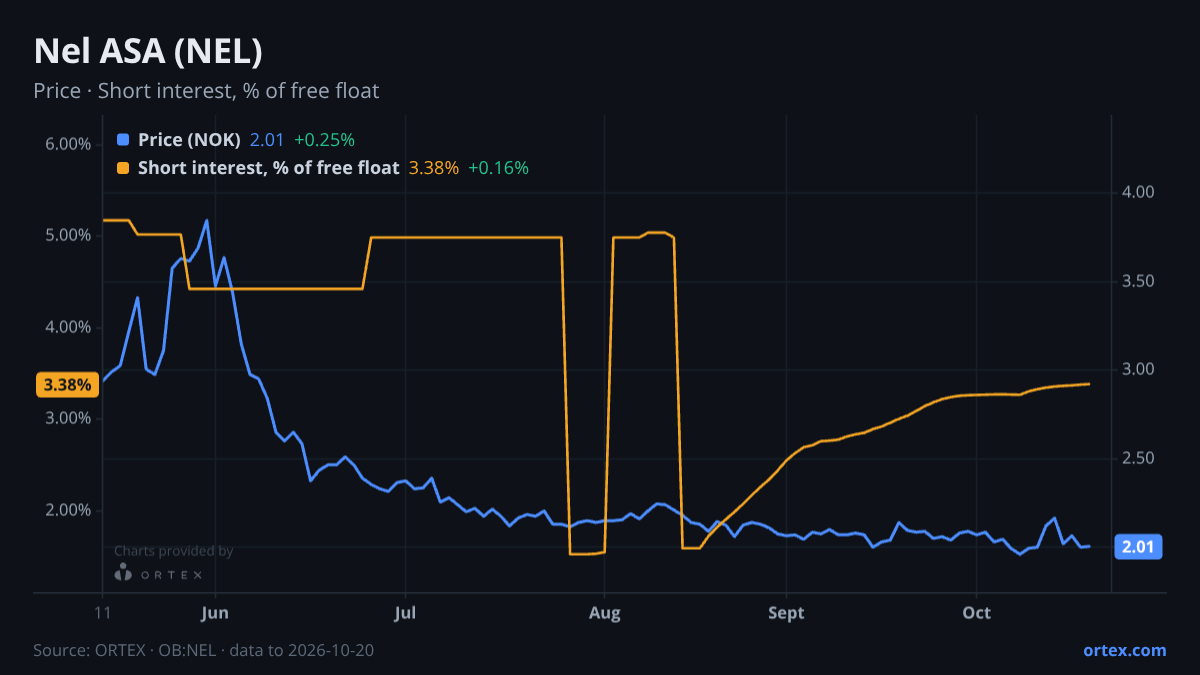
Task: Open the ortex.com link
Action: [x=1124, y=650]
